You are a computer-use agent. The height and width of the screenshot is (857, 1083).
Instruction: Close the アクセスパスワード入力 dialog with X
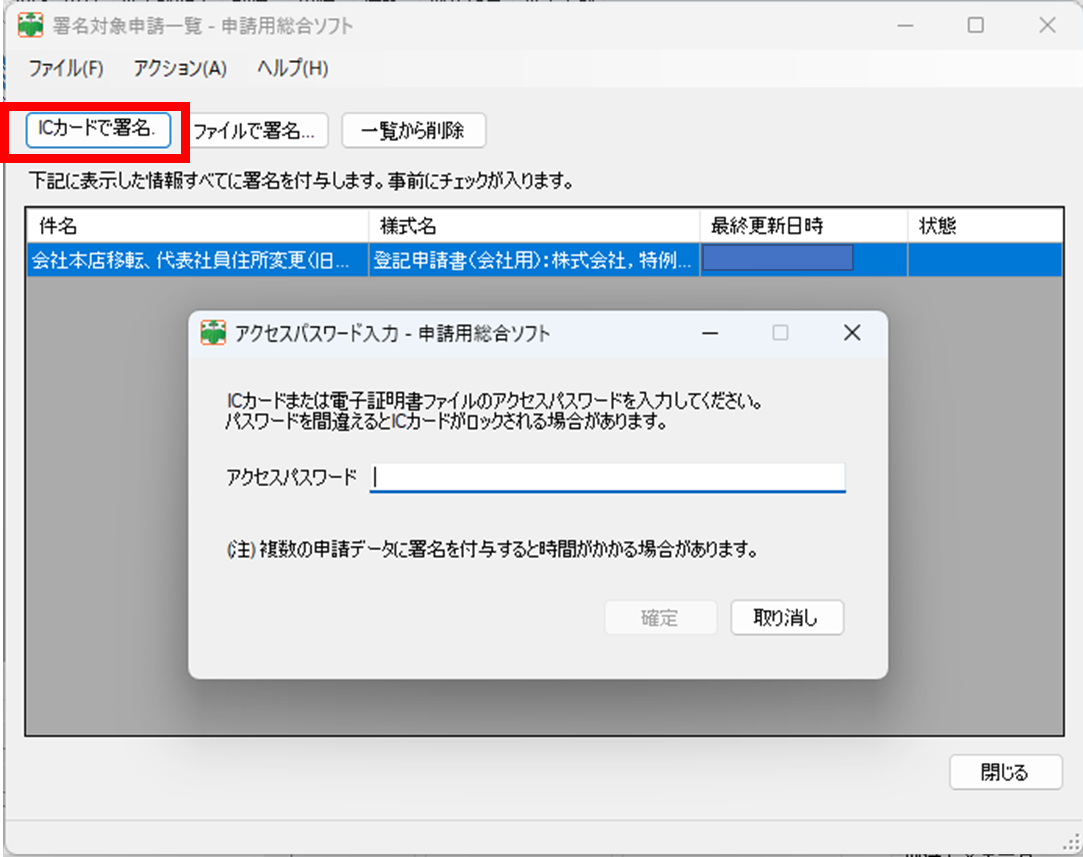(x=852, y=333)
